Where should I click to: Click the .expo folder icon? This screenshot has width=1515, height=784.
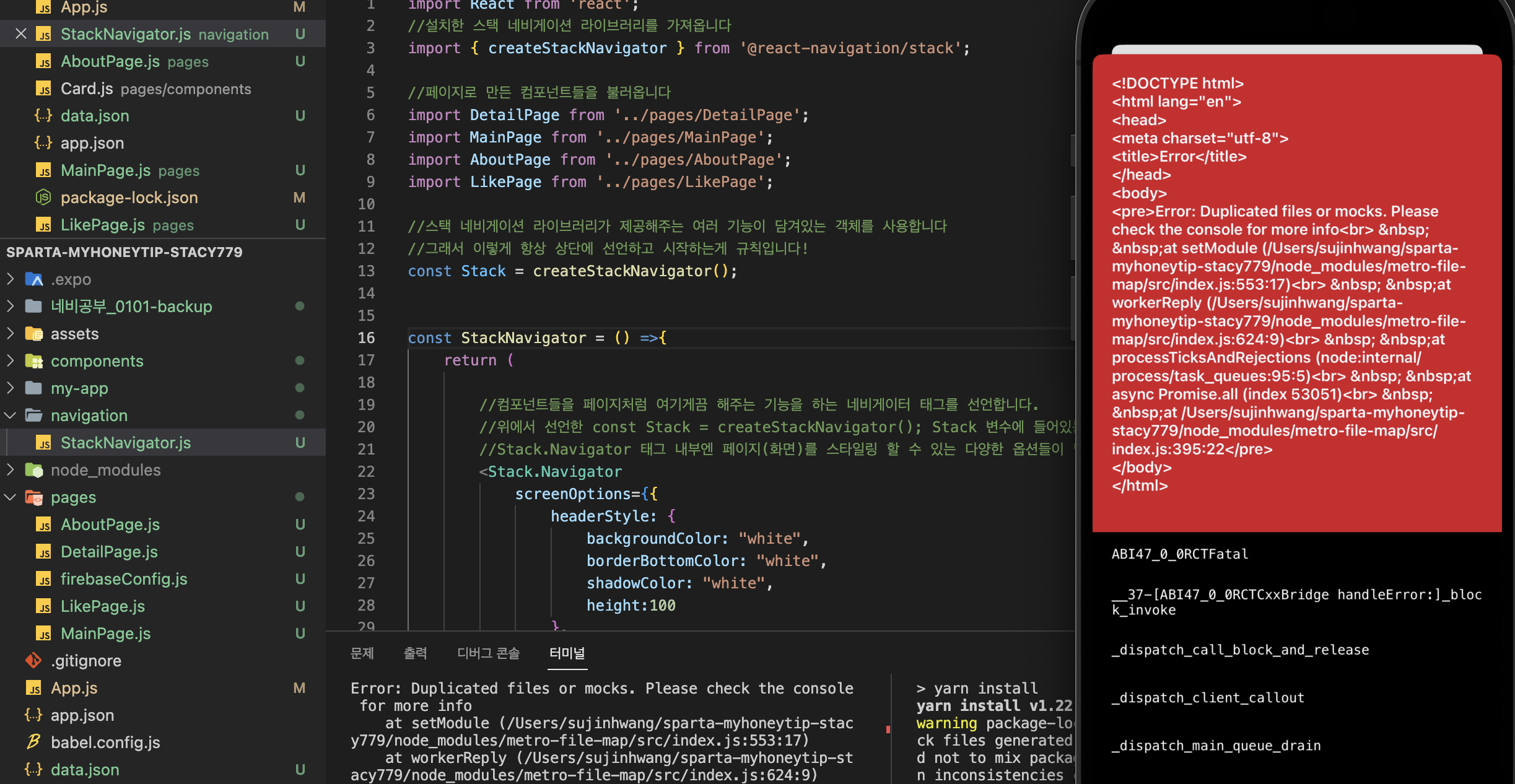34,279
